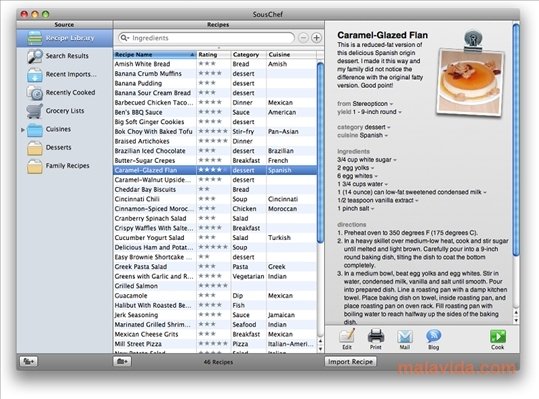Sort by the Recipe Name column header

(x=155, y=55)
